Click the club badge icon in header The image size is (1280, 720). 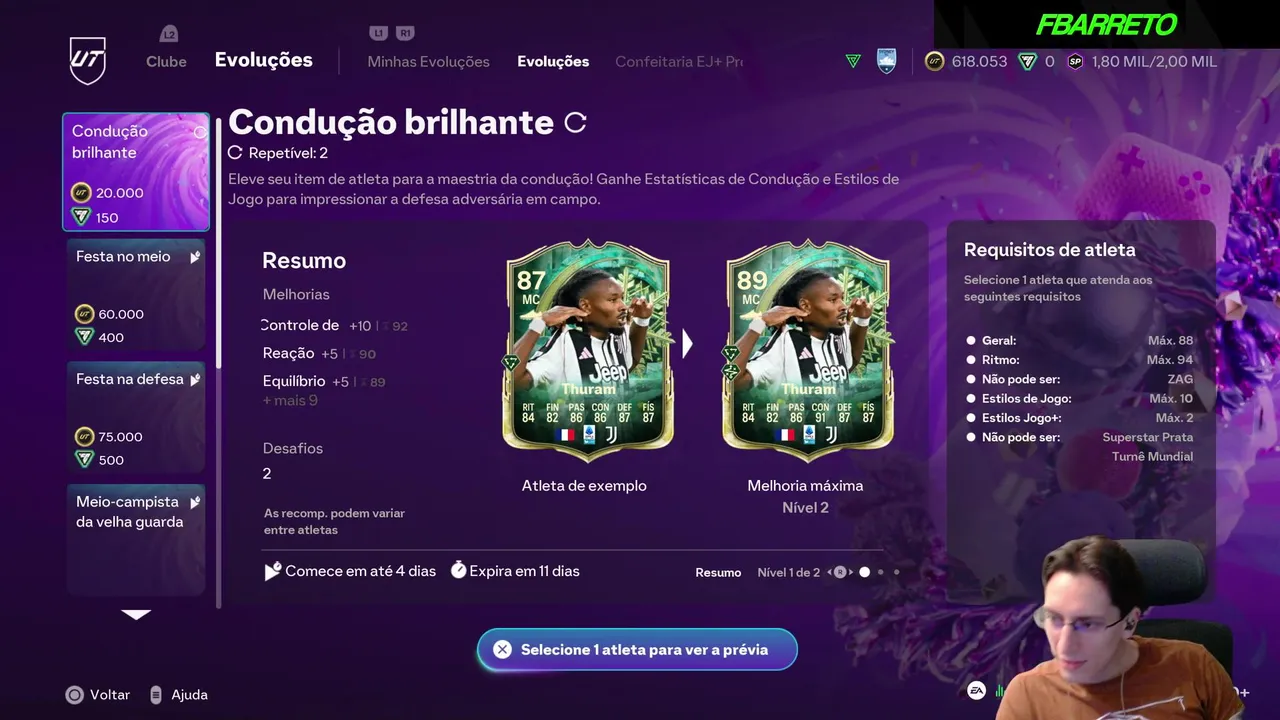pos(886,61)
